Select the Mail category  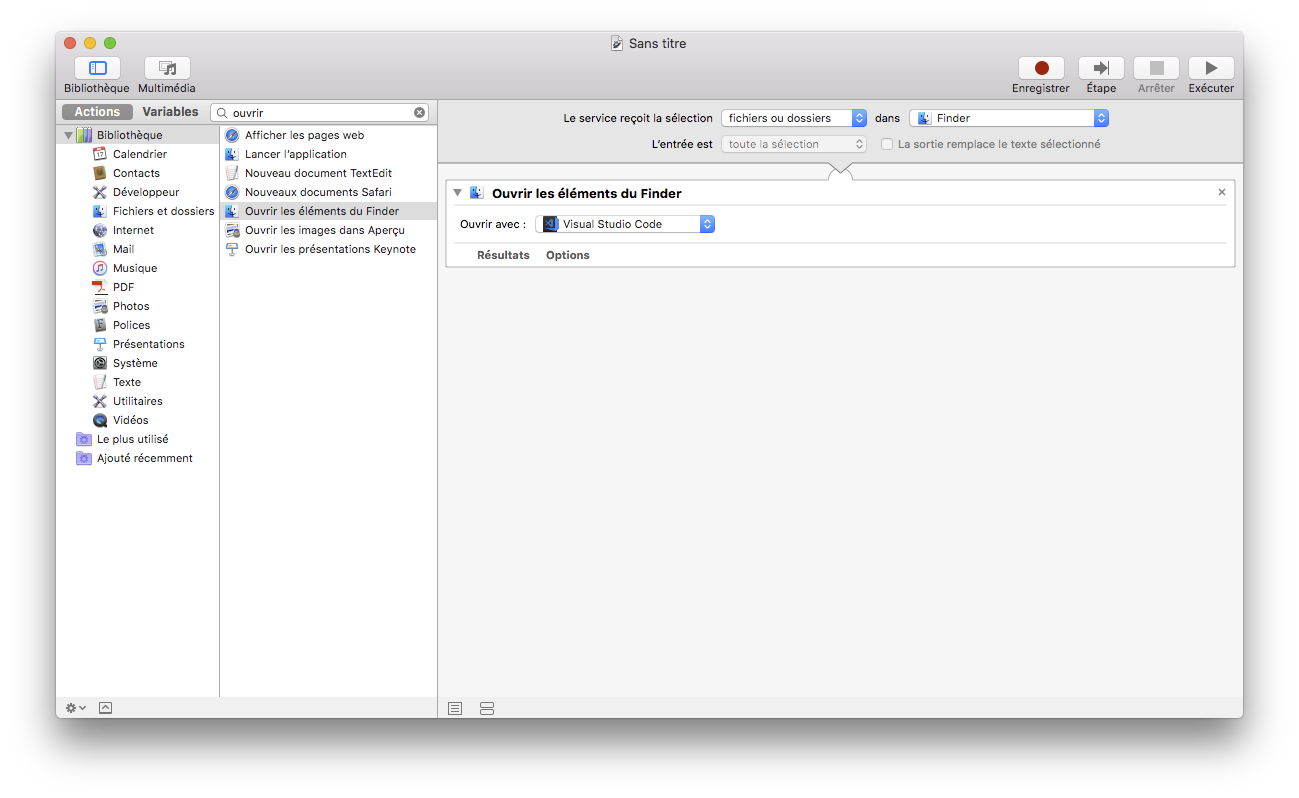pyautogui.click(x=123, y=249)
